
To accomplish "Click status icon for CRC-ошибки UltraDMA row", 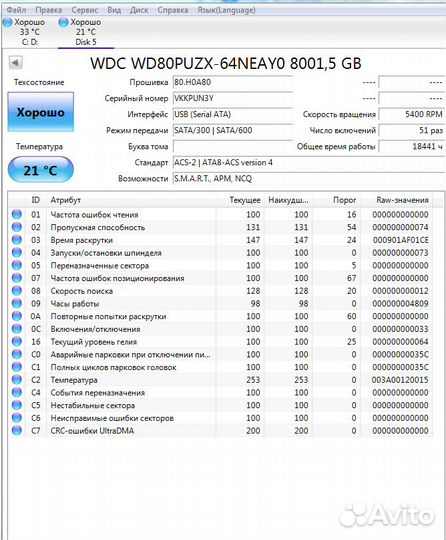I will (17, 430).
